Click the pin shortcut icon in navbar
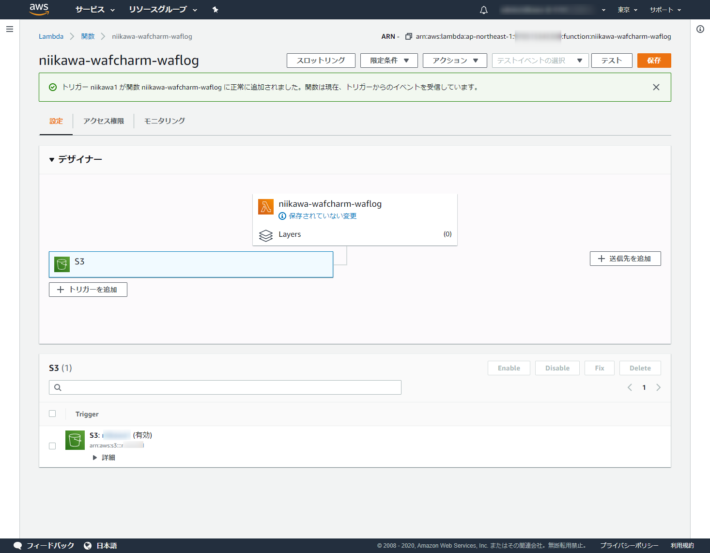The image size is (710, 553). pos(215,9)
